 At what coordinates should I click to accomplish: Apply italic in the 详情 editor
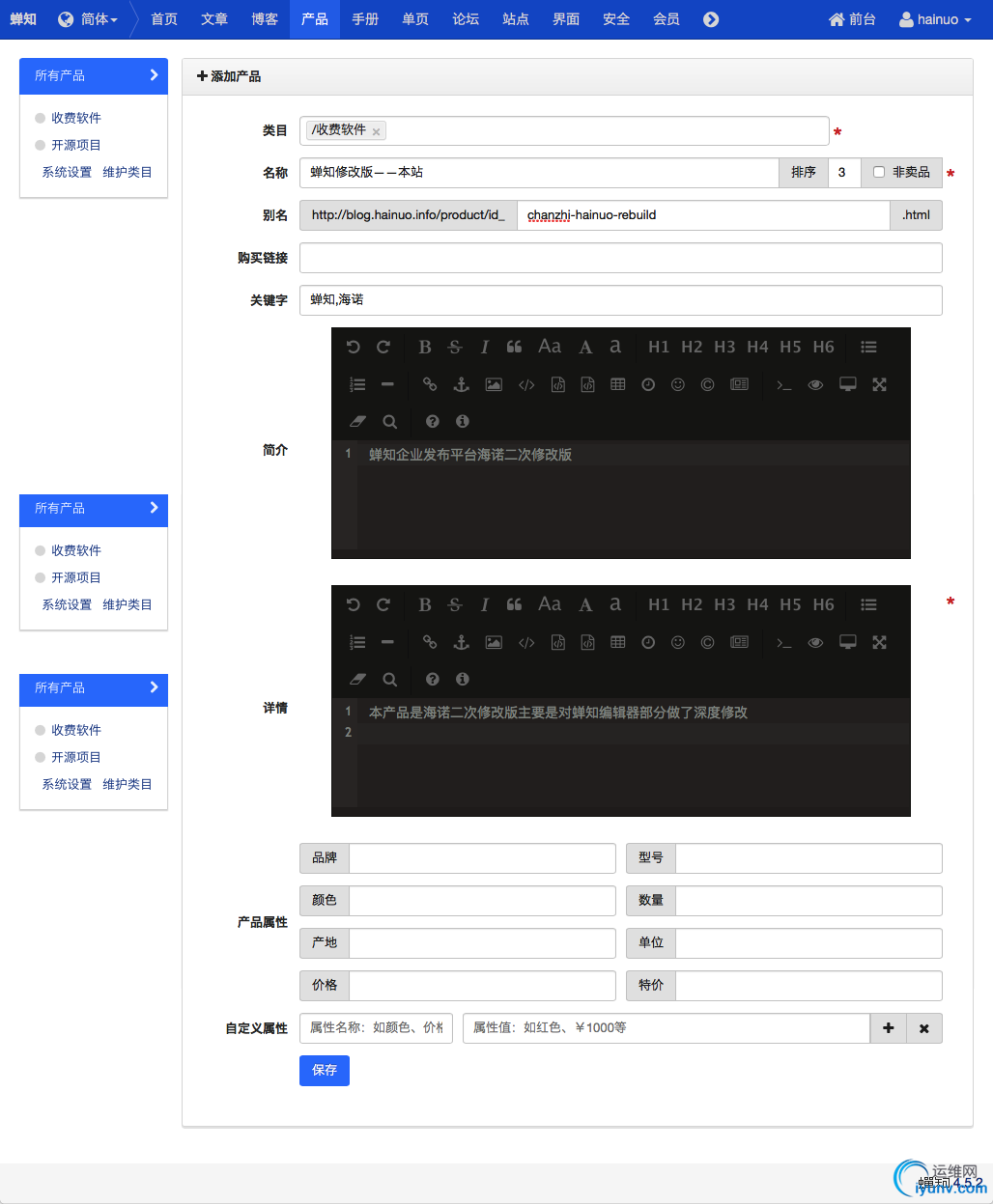(485, 604)
